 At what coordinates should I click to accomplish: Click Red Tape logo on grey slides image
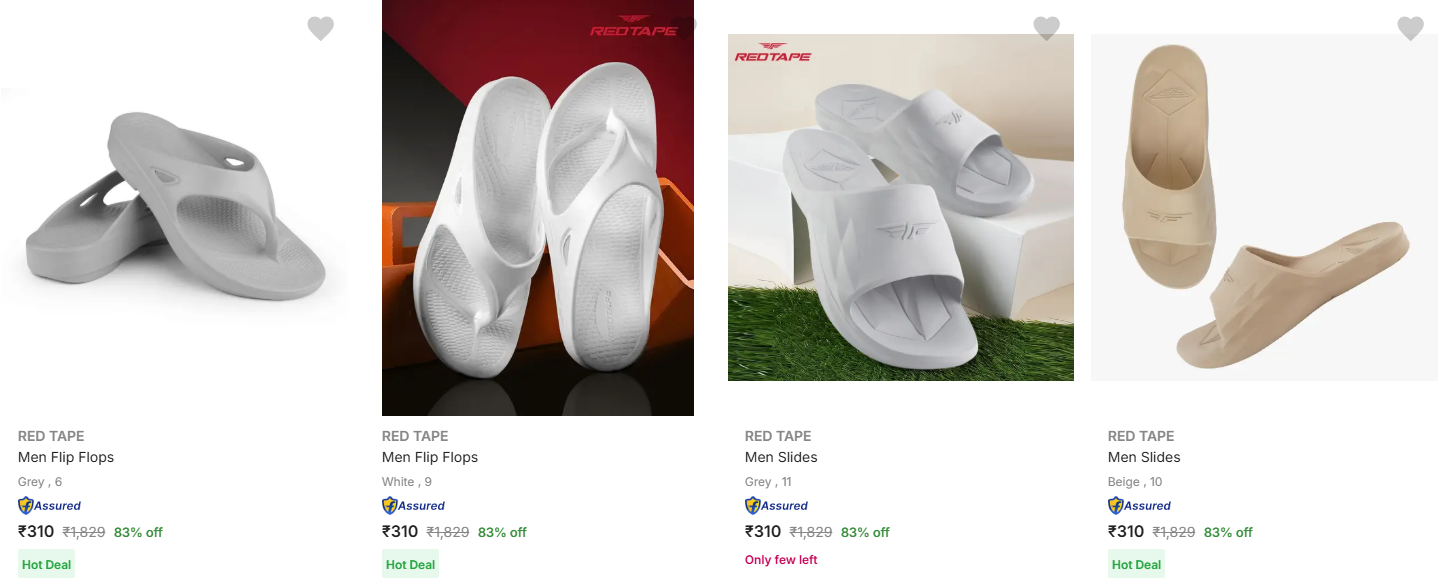pyautogui.click(x=773, y=52)
